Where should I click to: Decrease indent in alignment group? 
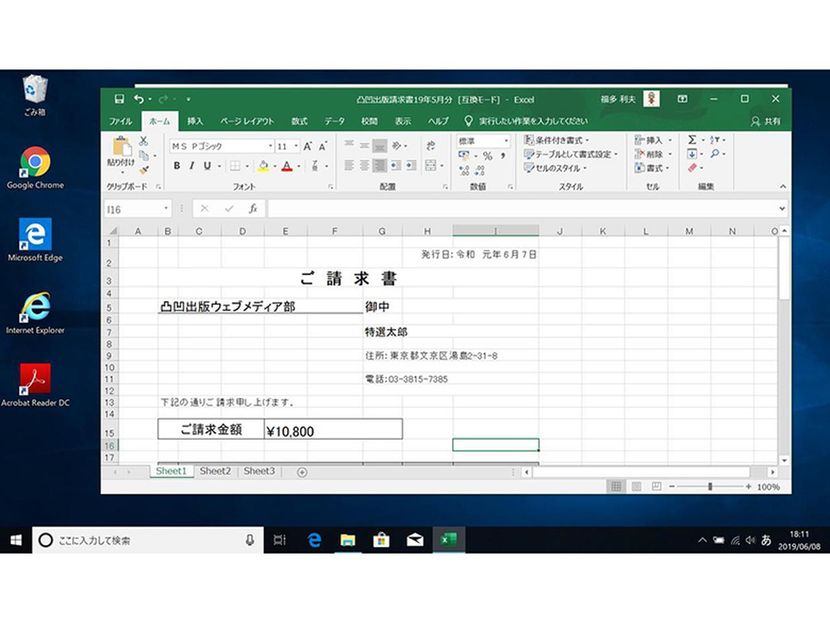(x=395, y=166)
